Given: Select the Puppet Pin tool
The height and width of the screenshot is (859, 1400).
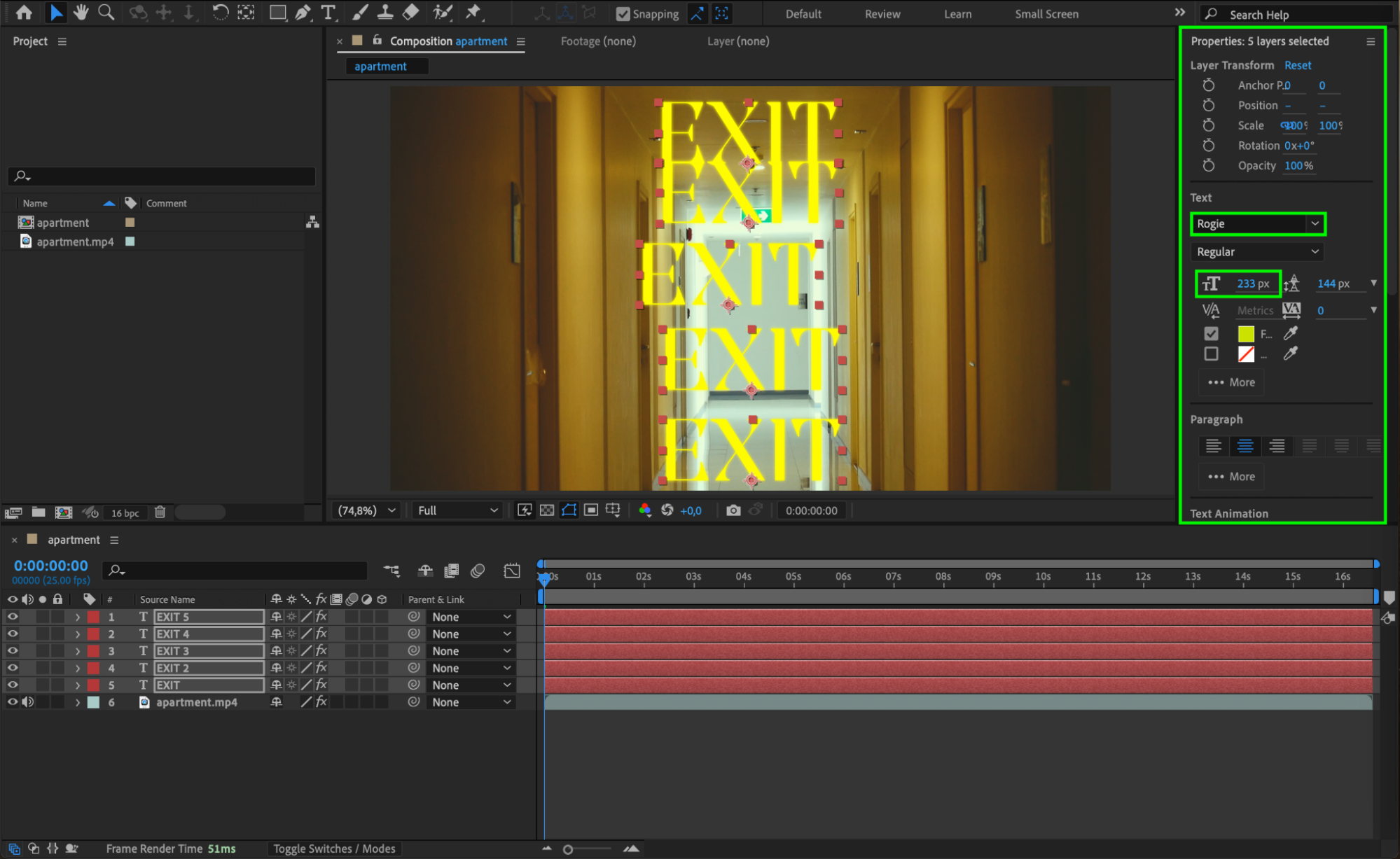Looking at the screenshot, I should click(x=473, y=12).
